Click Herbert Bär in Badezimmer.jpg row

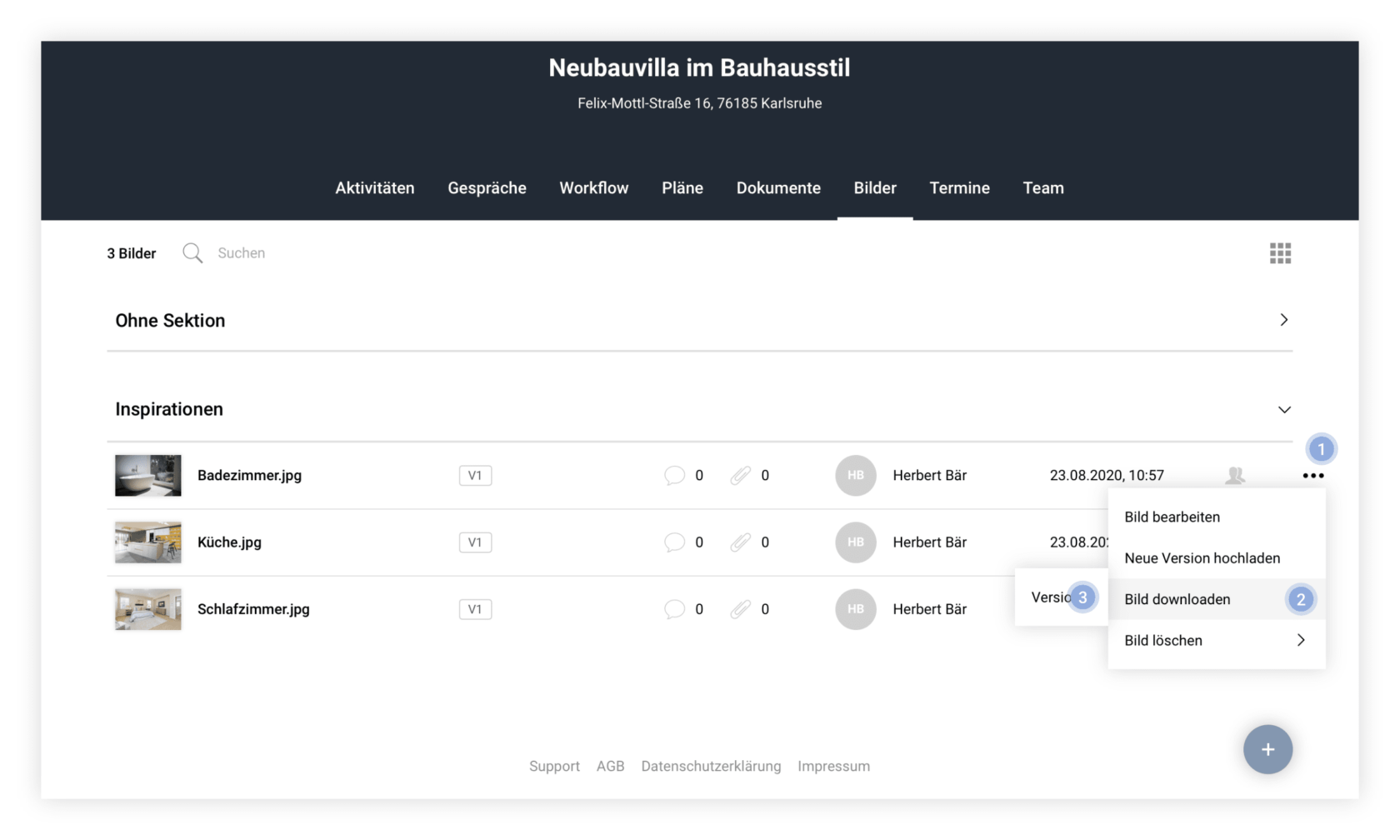(x=929, y=475)
